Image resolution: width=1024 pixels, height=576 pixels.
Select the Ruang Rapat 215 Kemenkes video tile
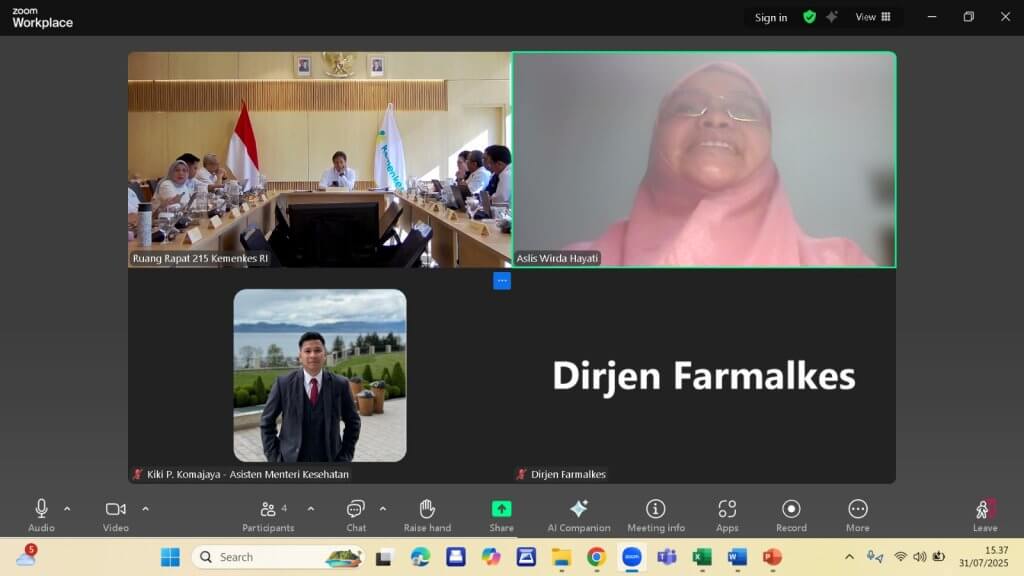click(319, 160)
